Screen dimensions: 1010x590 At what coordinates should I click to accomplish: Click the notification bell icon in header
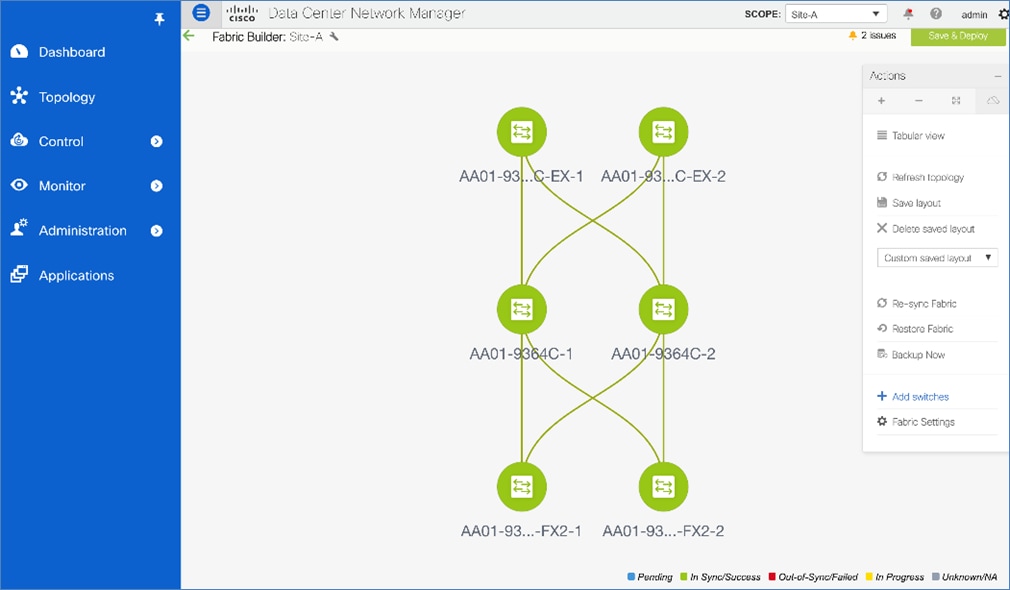tap(908, 14)
